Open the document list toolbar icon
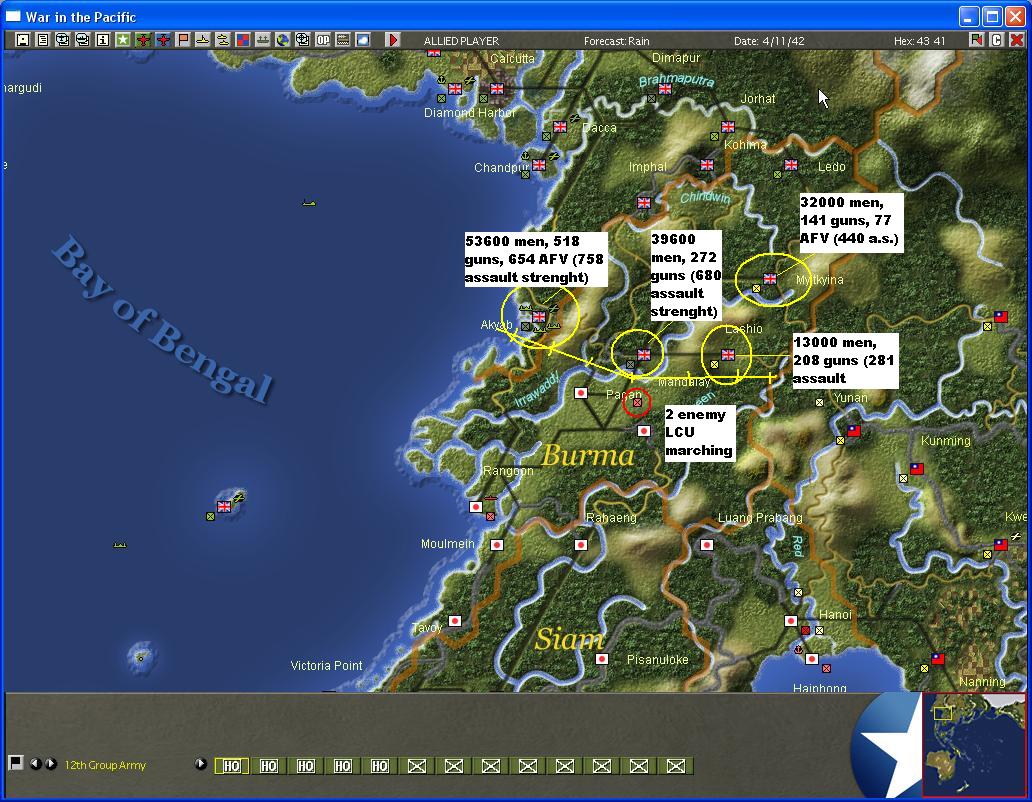 (43, 40)
